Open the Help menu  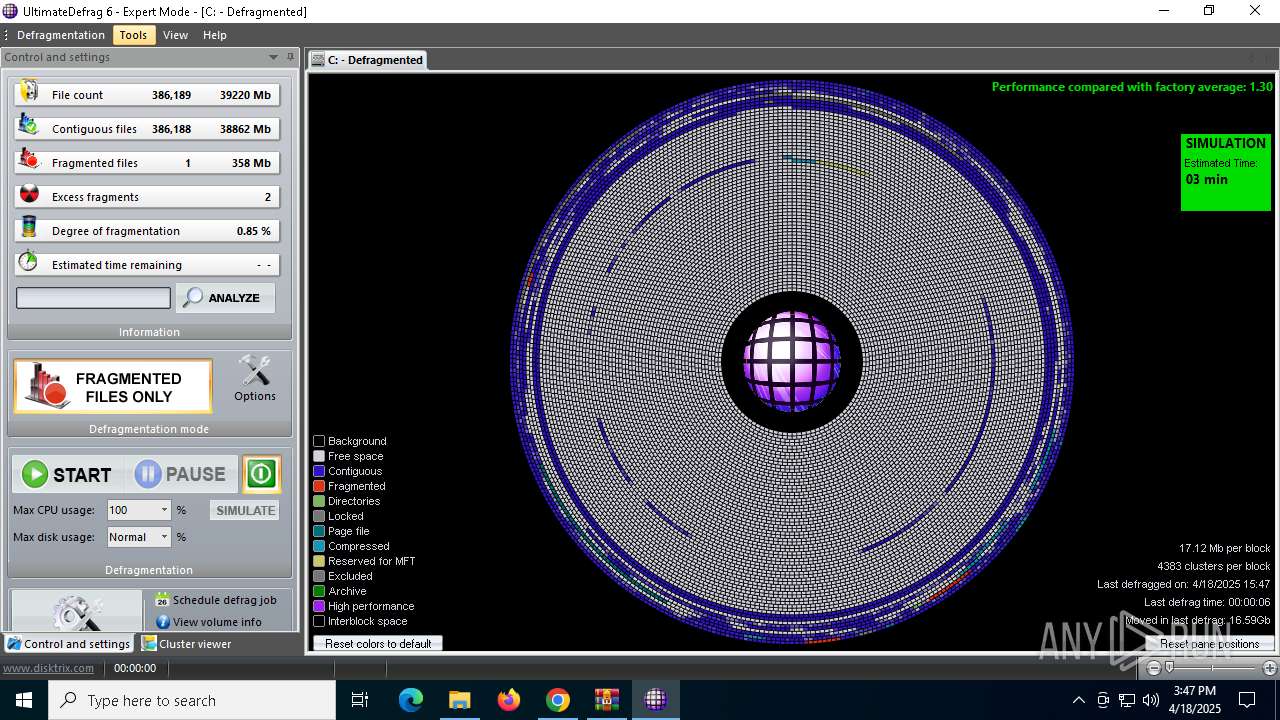tap(215, 35)
